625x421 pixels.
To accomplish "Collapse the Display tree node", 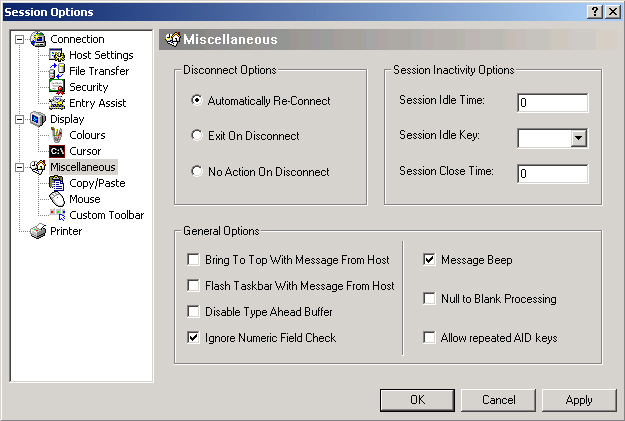I will coord(21,119).
